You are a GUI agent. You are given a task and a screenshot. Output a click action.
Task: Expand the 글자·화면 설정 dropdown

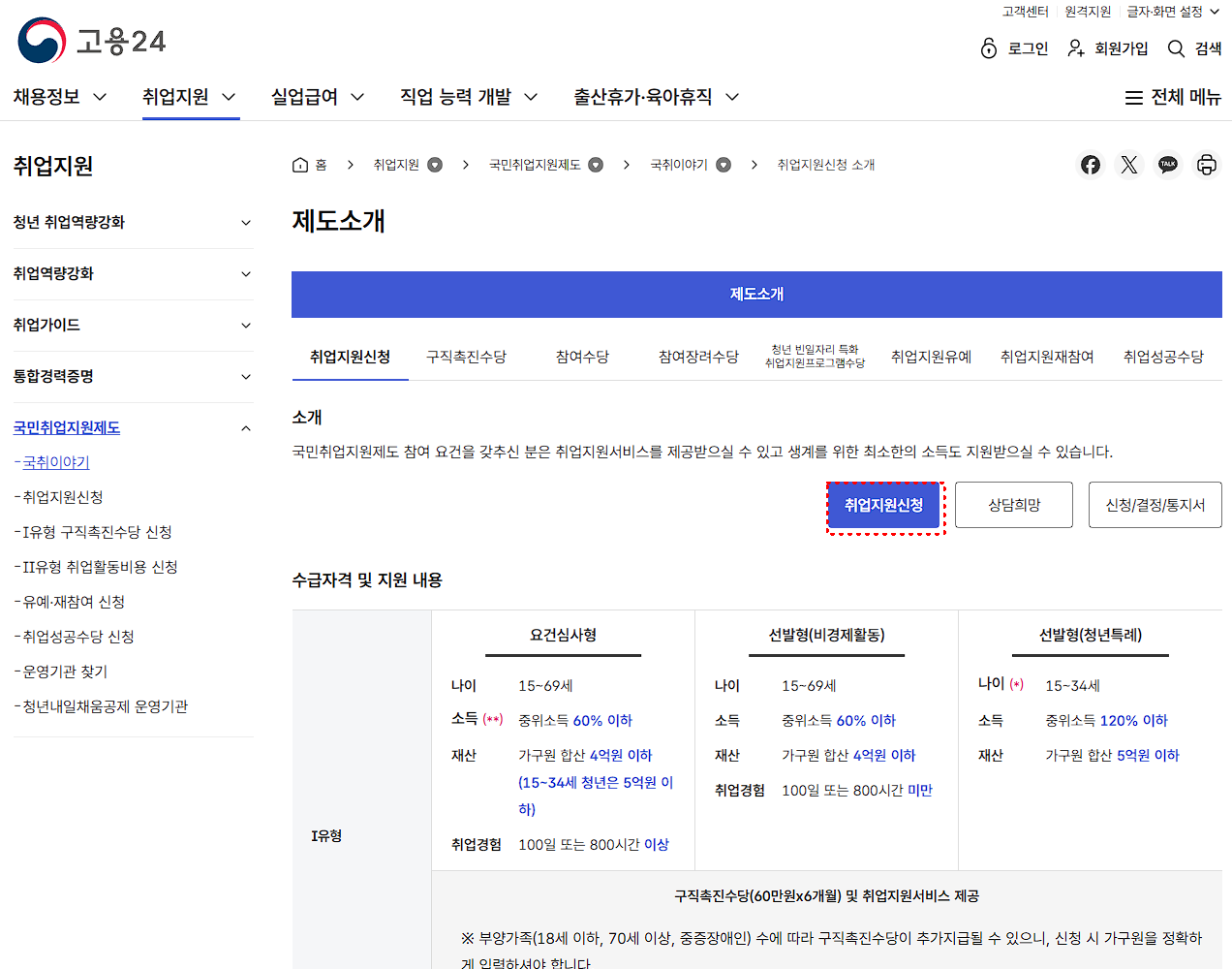click(1173, 12)
